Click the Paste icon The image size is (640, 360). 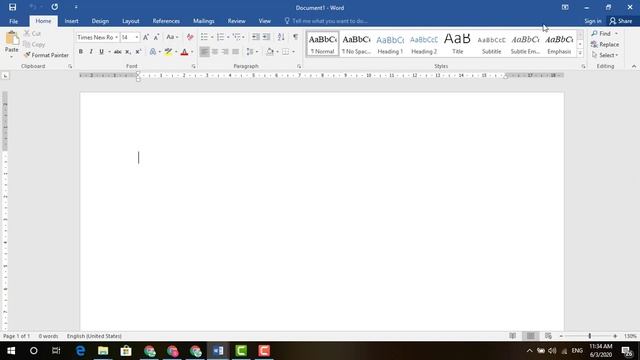pos(12,38)
